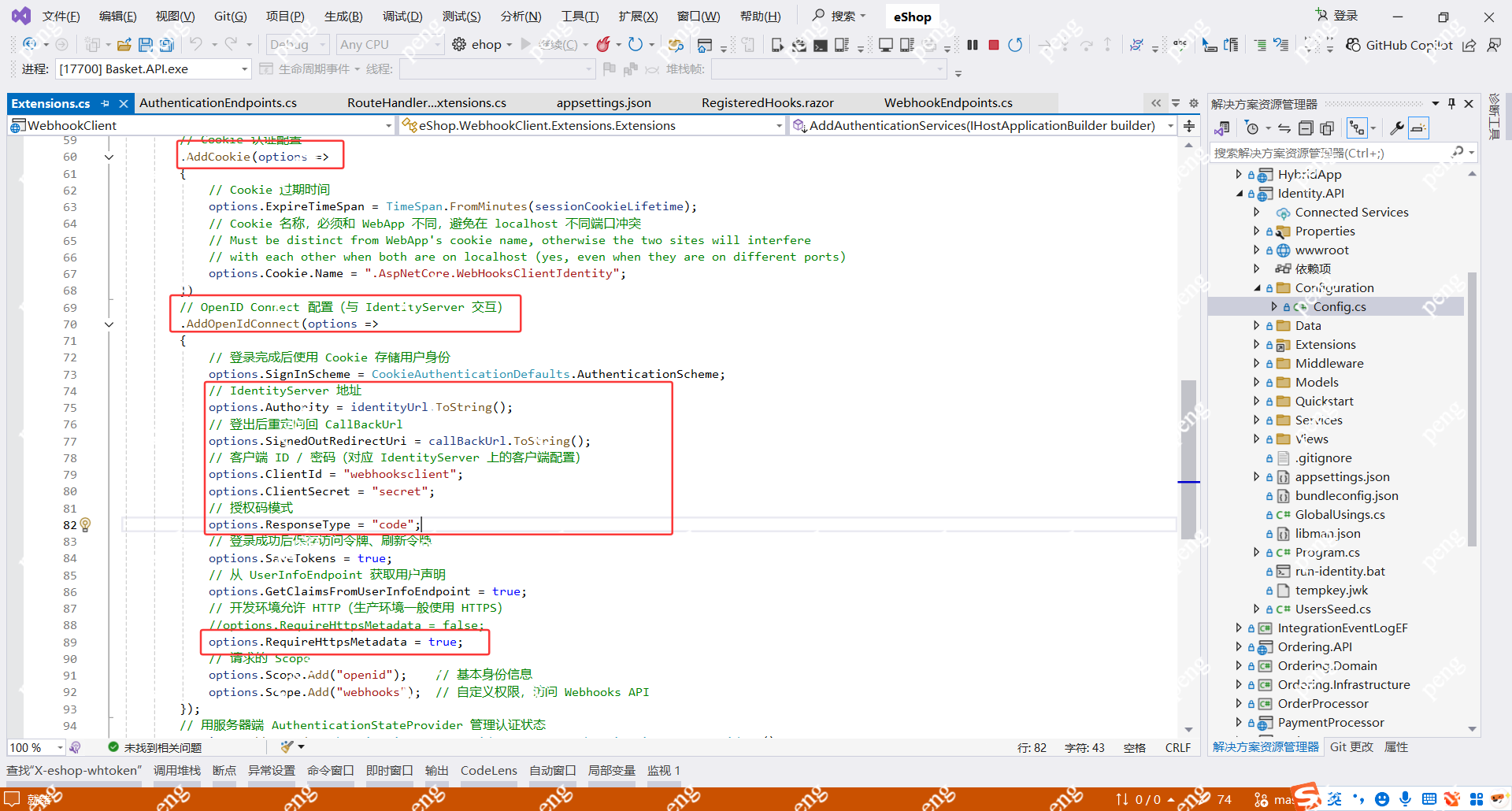Toggle Preview Selected Items in Solution Explorer
The width and height of the screenshot is (1512, 811).
coord(1418,128)
